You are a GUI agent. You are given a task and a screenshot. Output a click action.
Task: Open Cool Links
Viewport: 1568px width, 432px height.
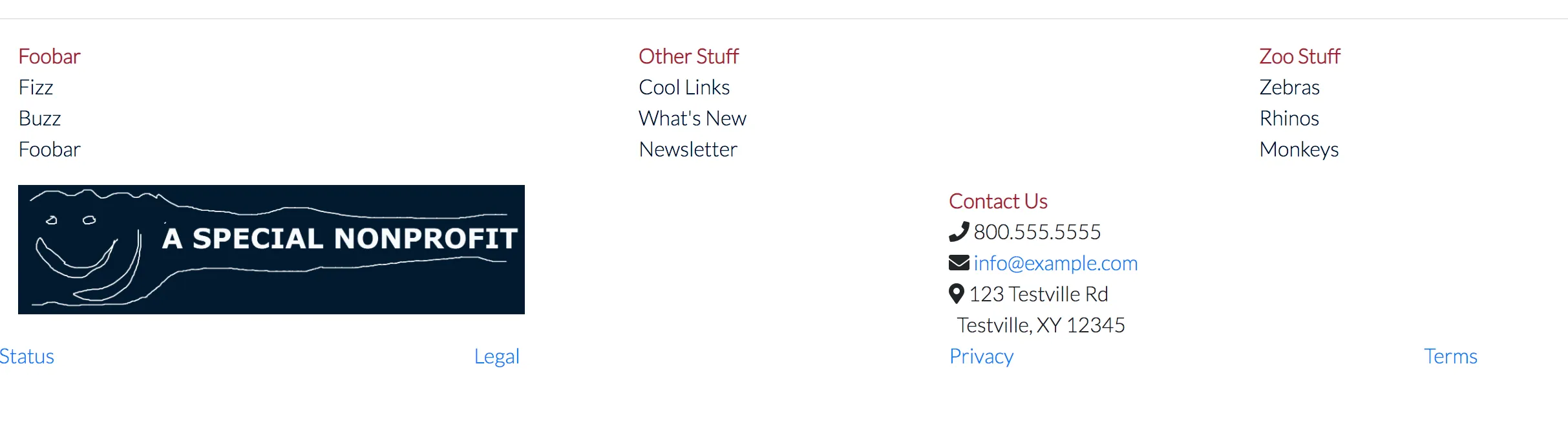click(x=684, y=87)
